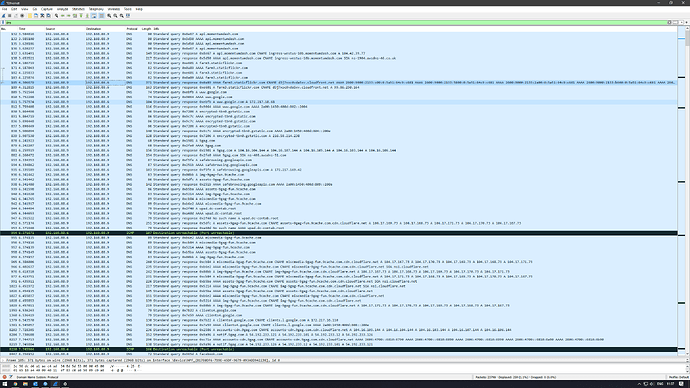Image resolution: width=690 pixels, height=388 pixels.
Task: Click the Packets count status bar text
Action: click(x=515, y=377)
